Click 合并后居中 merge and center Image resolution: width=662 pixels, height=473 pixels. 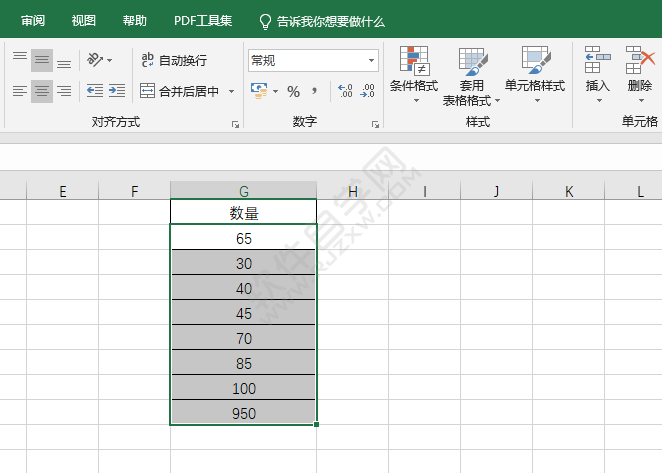coord(179,91)
